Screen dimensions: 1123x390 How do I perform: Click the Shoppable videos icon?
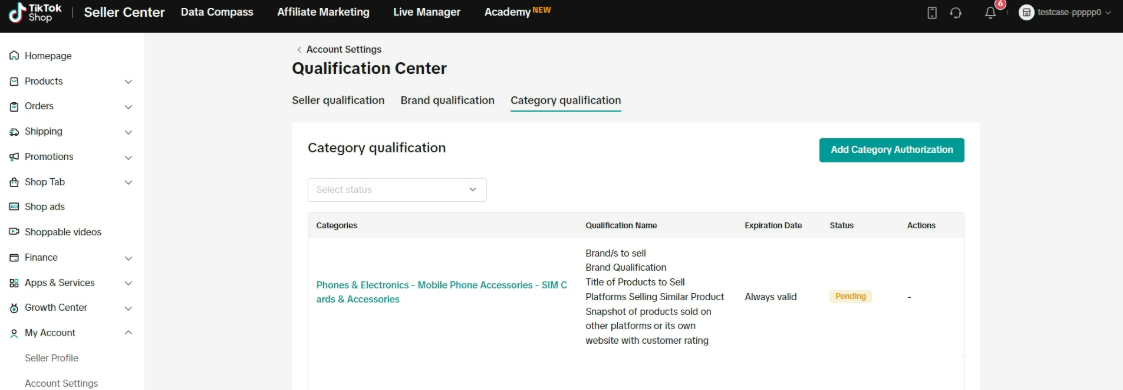pyautogui.click(x=14, y=232)
